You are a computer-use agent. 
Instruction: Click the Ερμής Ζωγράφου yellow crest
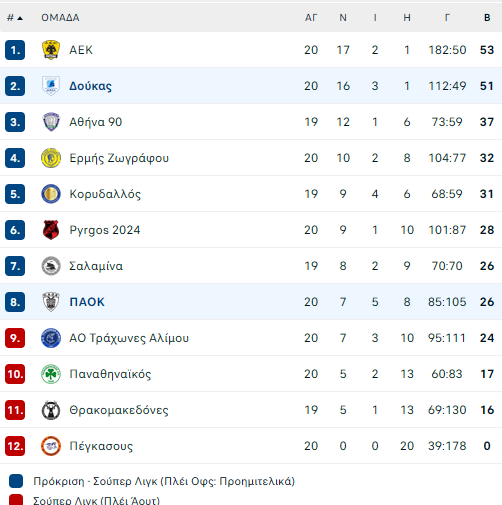click(x=51, y=158)
